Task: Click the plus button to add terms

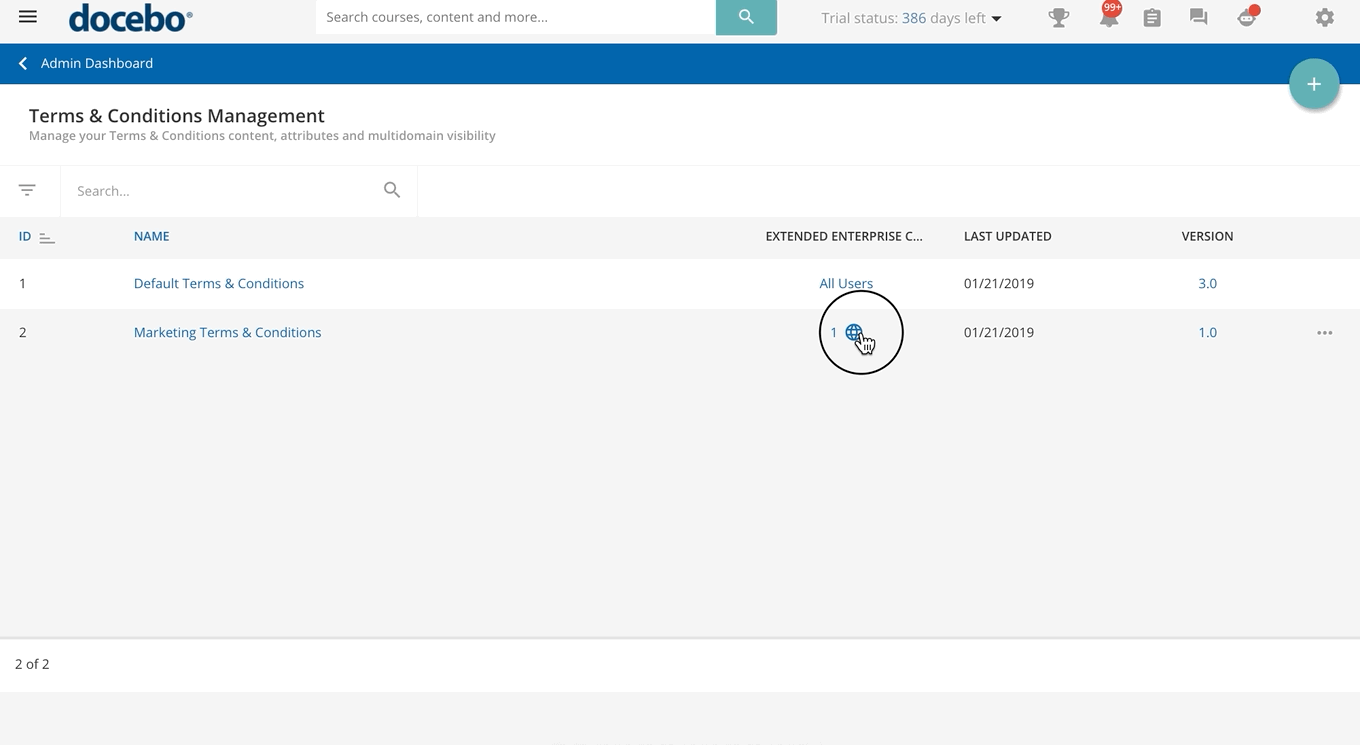Action: click(1314, 85)
